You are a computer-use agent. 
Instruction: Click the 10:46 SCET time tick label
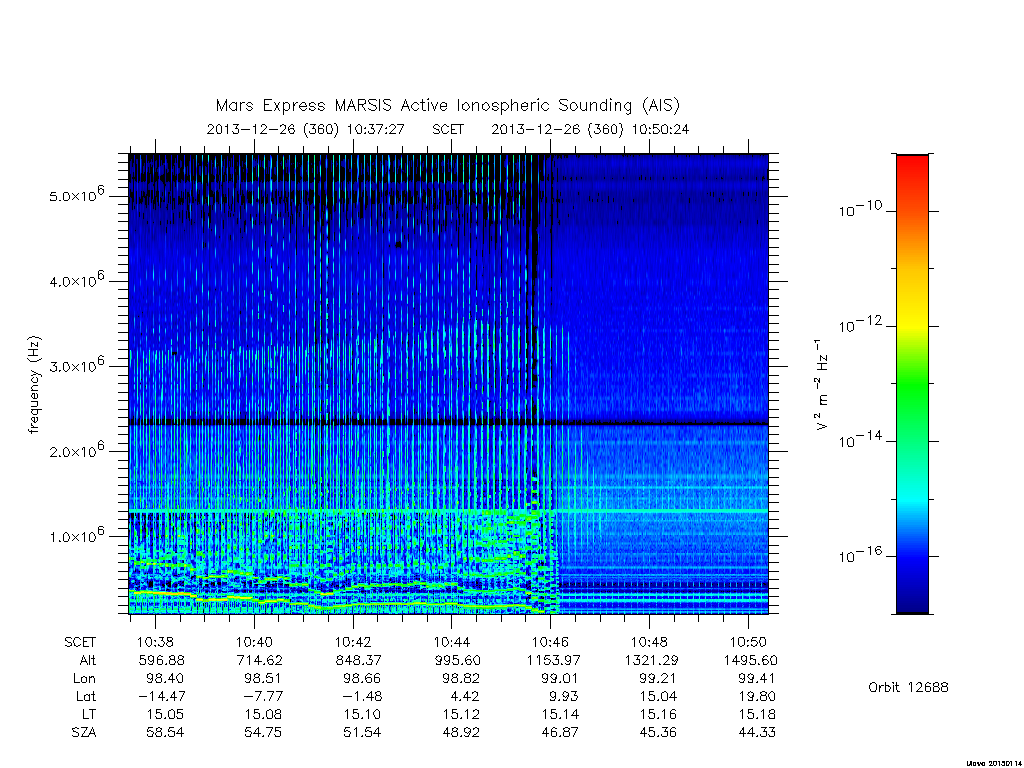click(x=550, y=642)
